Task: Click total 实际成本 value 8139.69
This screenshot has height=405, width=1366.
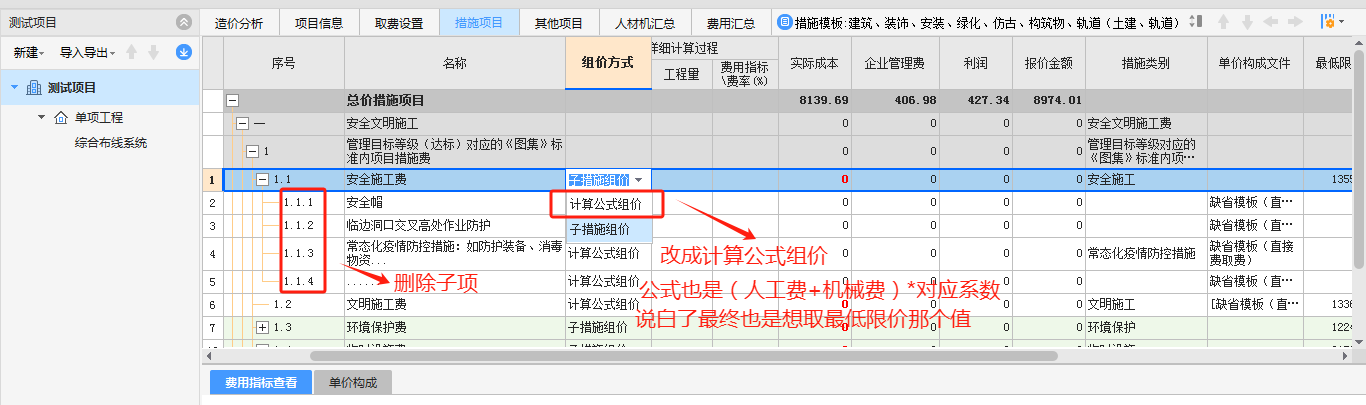Action: click(817, 100)
